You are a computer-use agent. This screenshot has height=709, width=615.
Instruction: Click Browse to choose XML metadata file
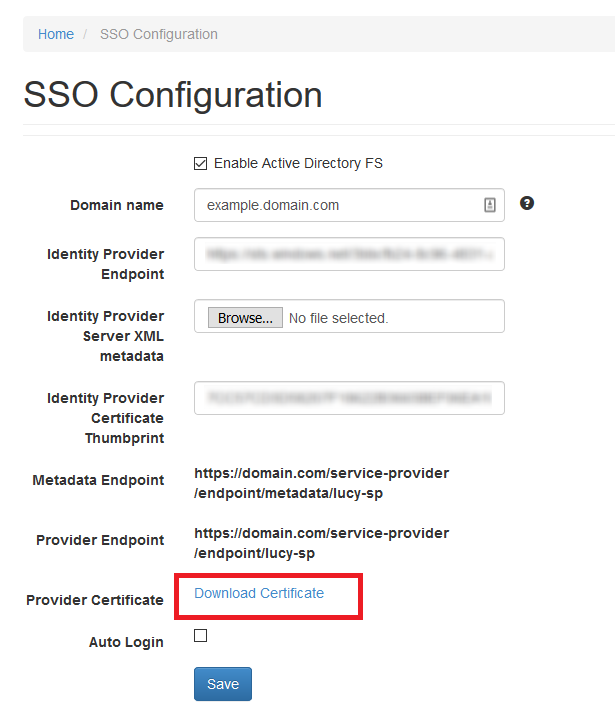(x=246, y=318)
